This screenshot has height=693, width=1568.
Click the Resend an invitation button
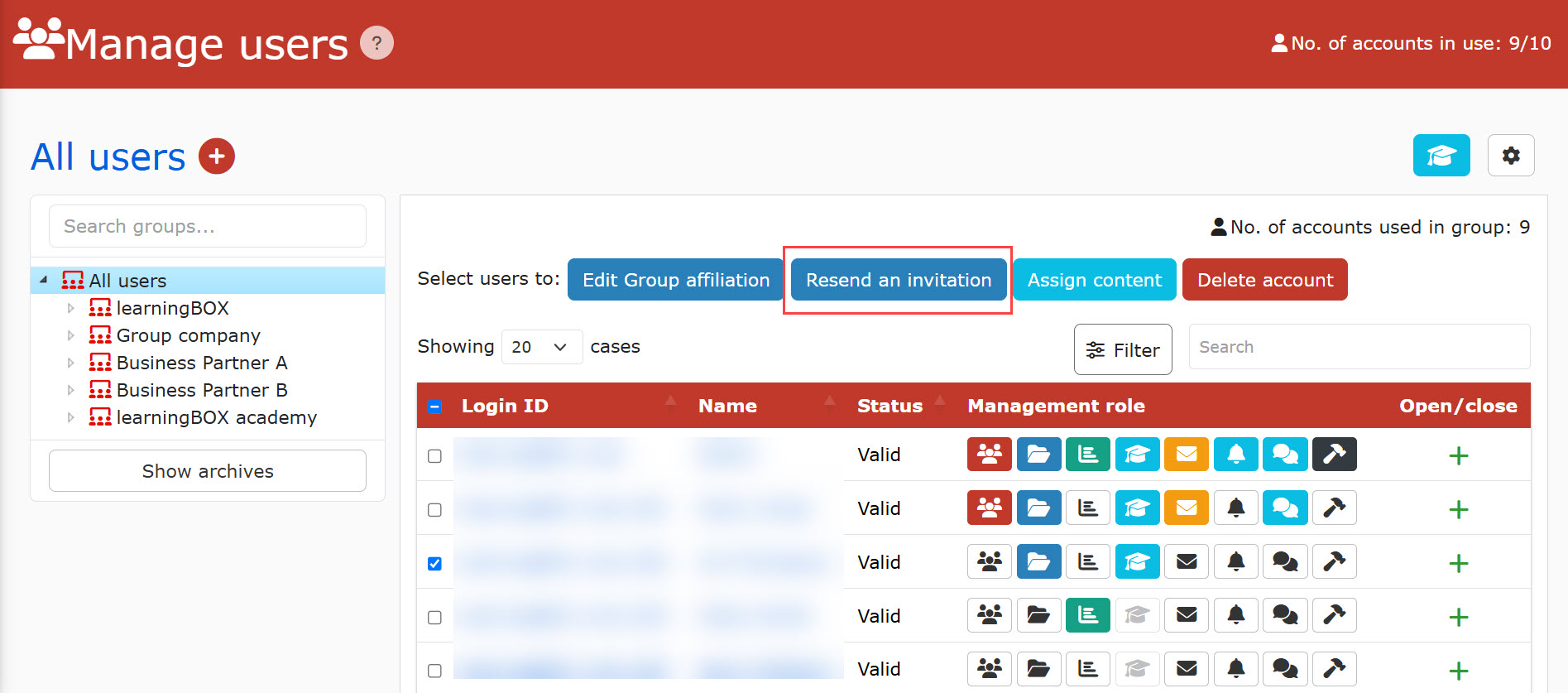(x=898, y=280)
